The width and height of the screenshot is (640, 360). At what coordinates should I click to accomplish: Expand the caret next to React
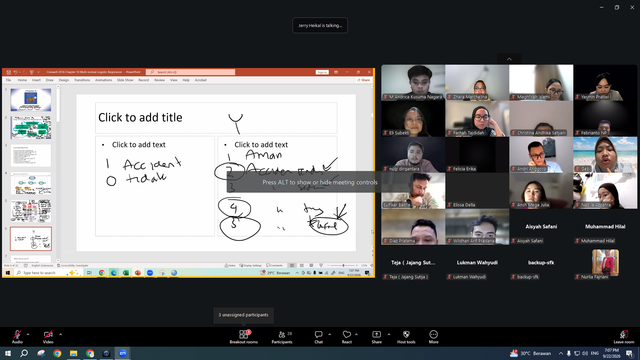pos(356,334)
